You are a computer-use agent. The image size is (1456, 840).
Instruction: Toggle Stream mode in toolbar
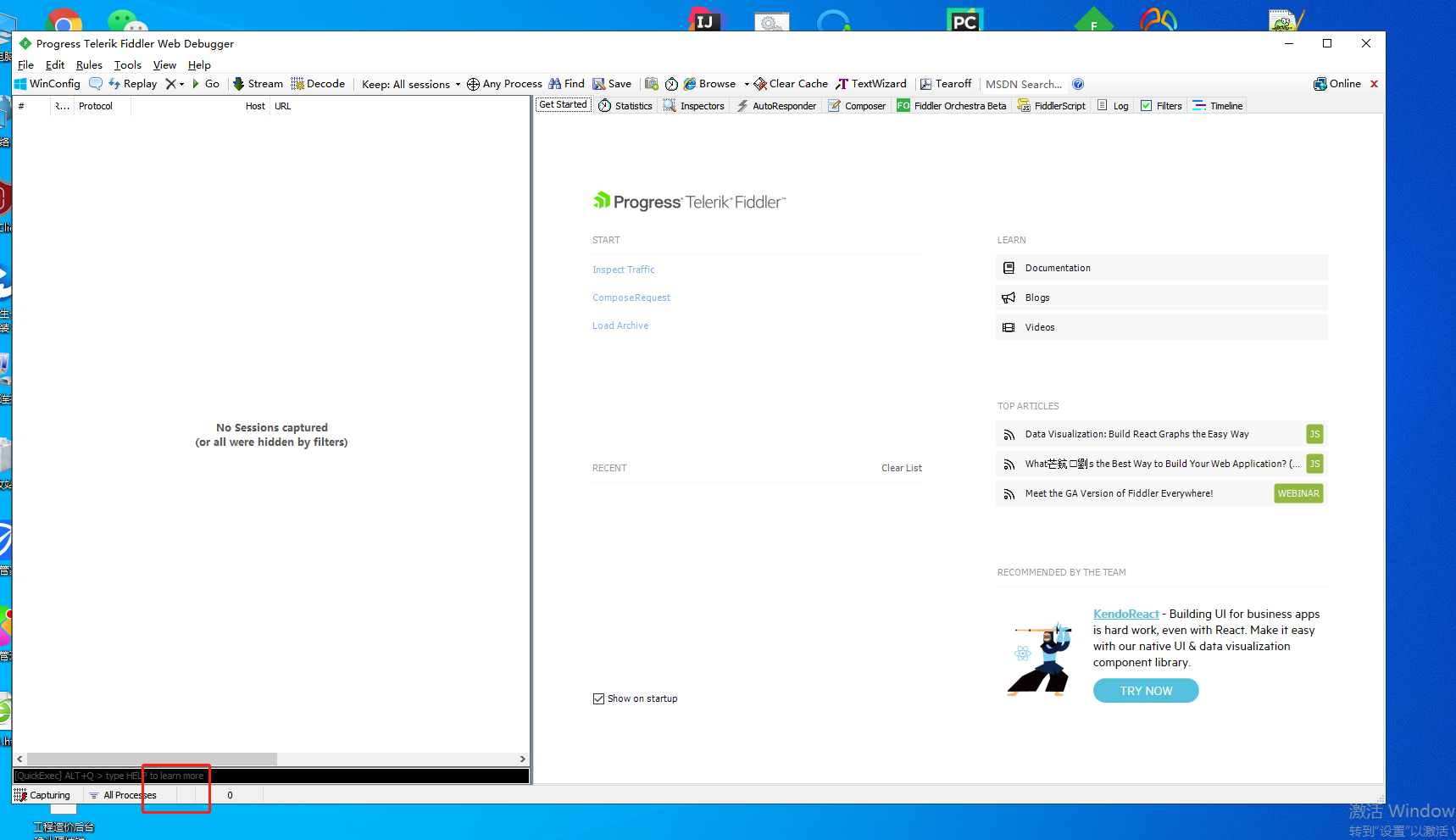258,84
